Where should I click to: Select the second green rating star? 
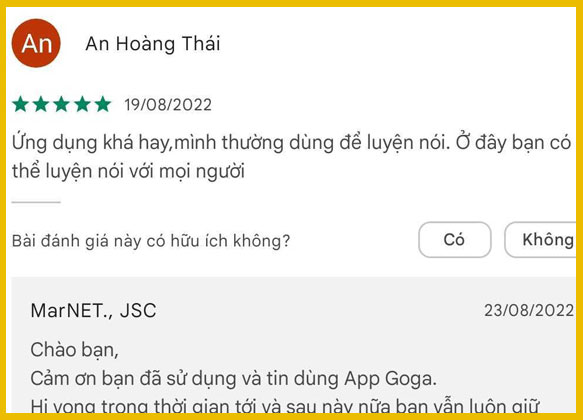(41, 104)
